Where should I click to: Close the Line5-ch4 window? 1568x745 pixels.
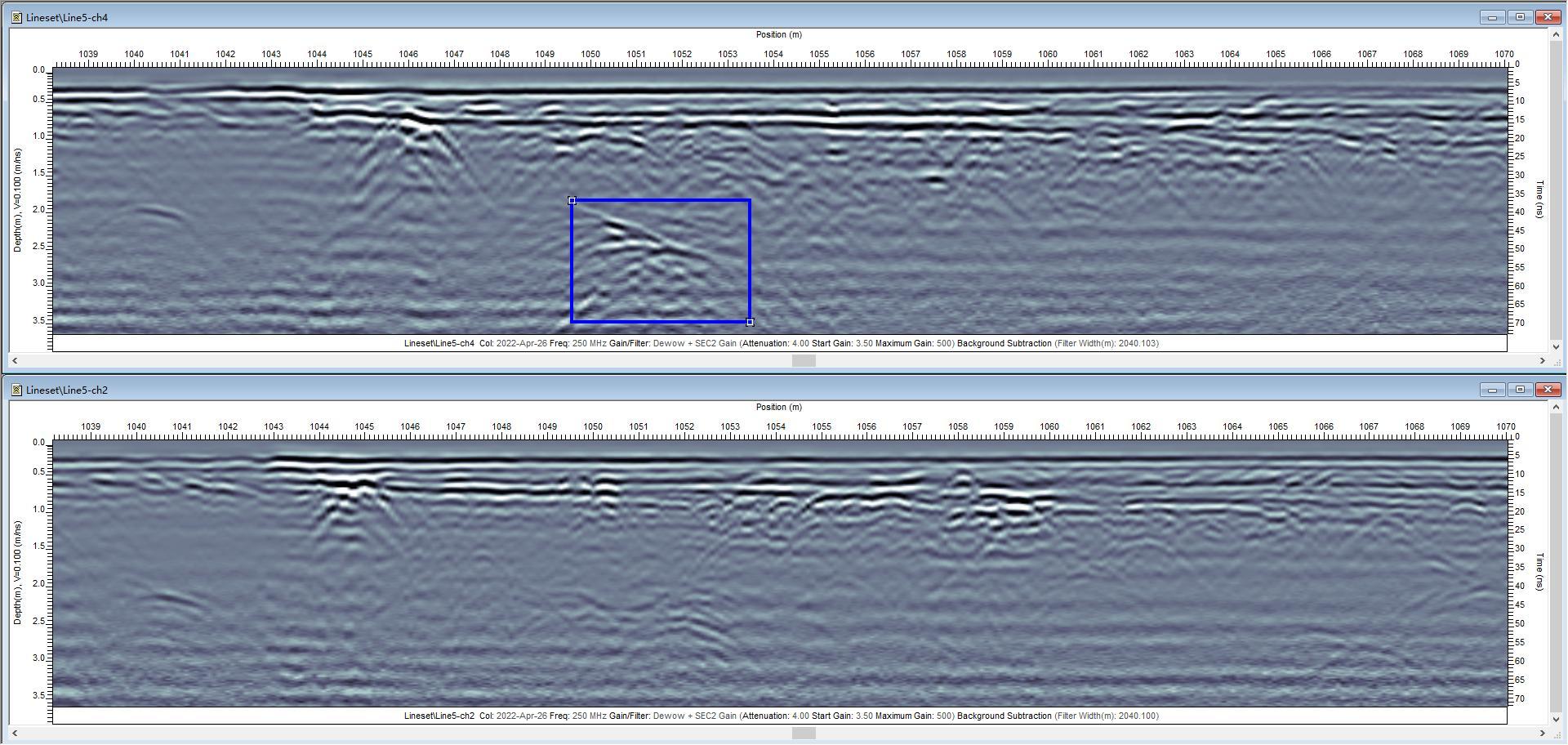pyautogui.click(x=1548, y=17)
